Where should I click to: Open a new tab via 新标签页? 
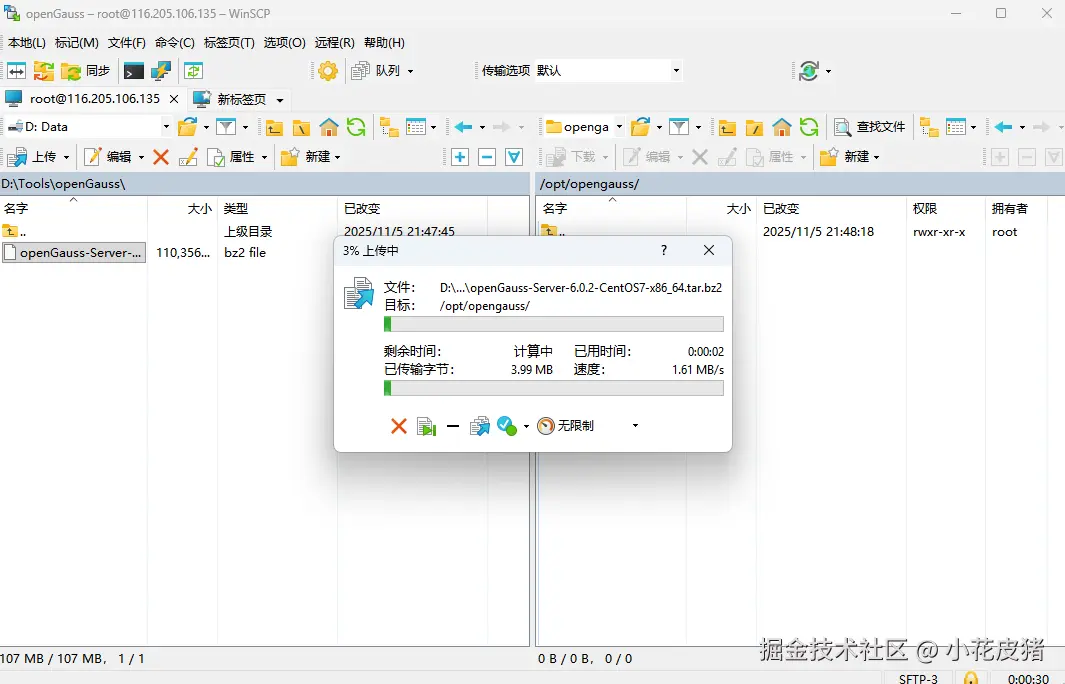(238, 99)
